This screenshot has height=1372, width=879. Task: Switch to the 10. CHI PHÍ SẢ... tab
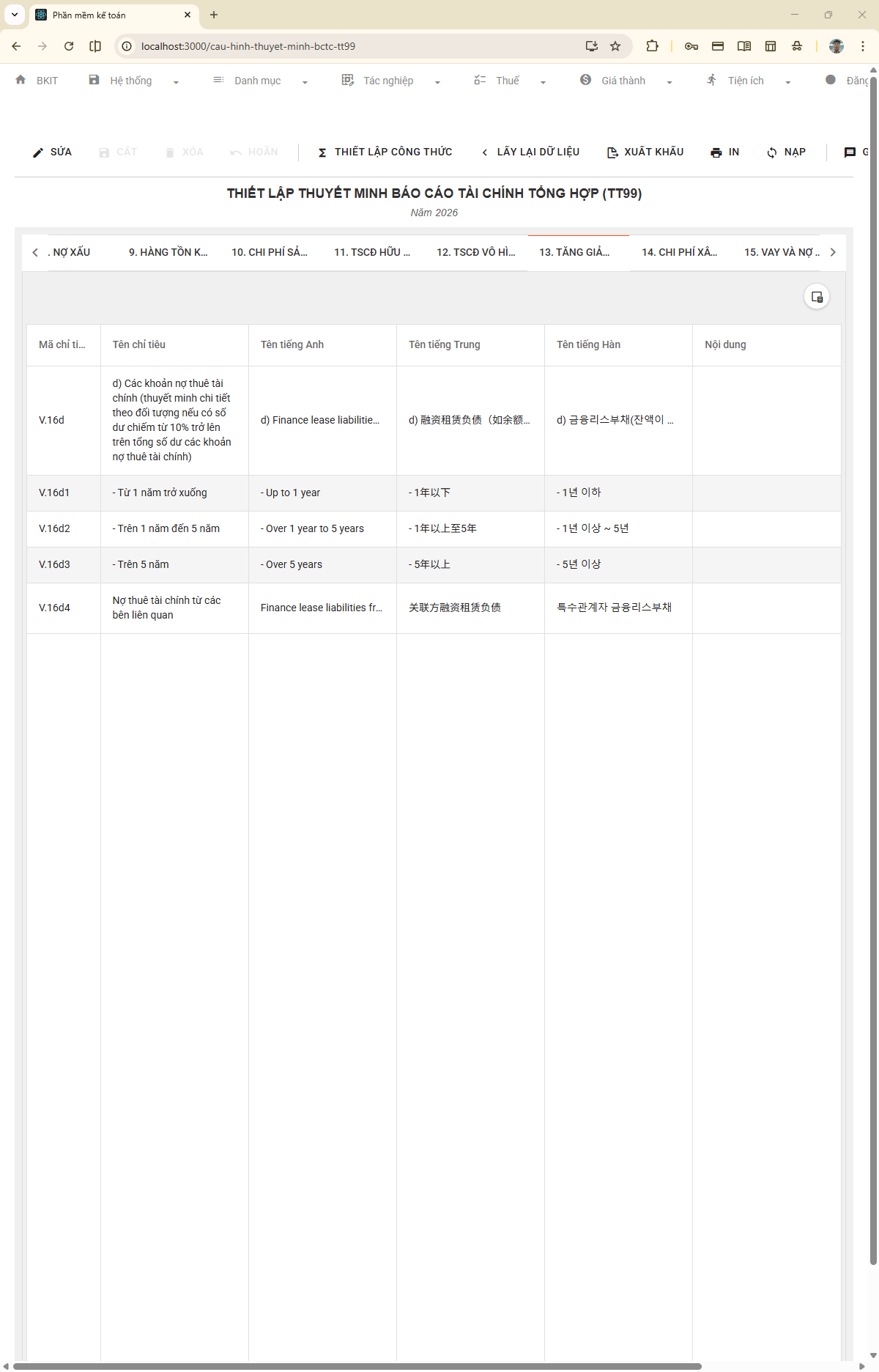[x=270, y=252]
